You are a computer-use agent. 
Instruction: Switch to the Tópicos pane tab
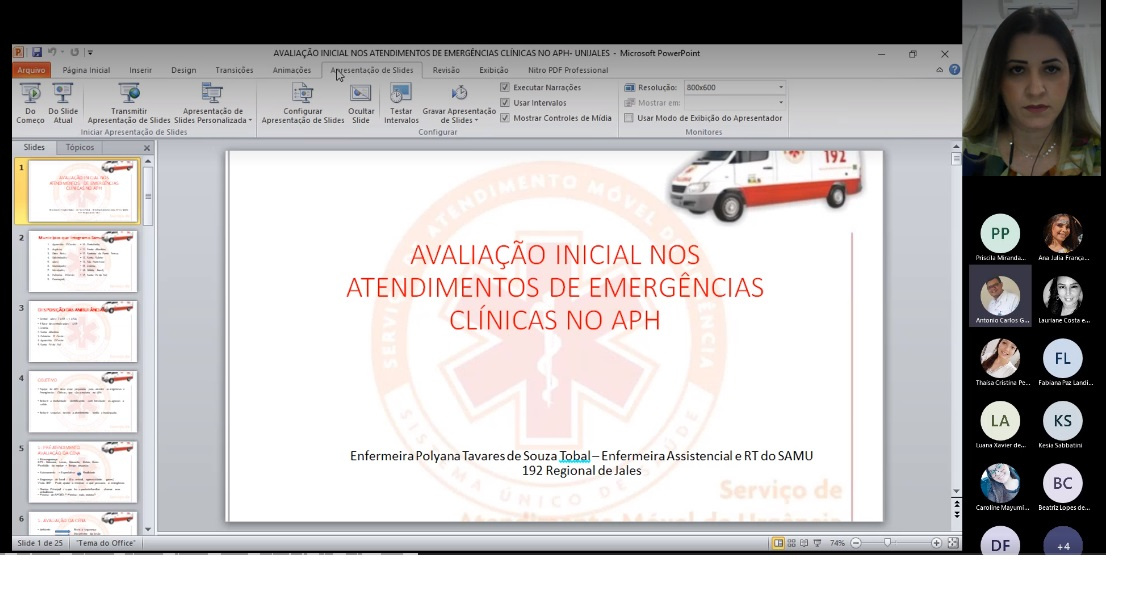coord(80,148)
